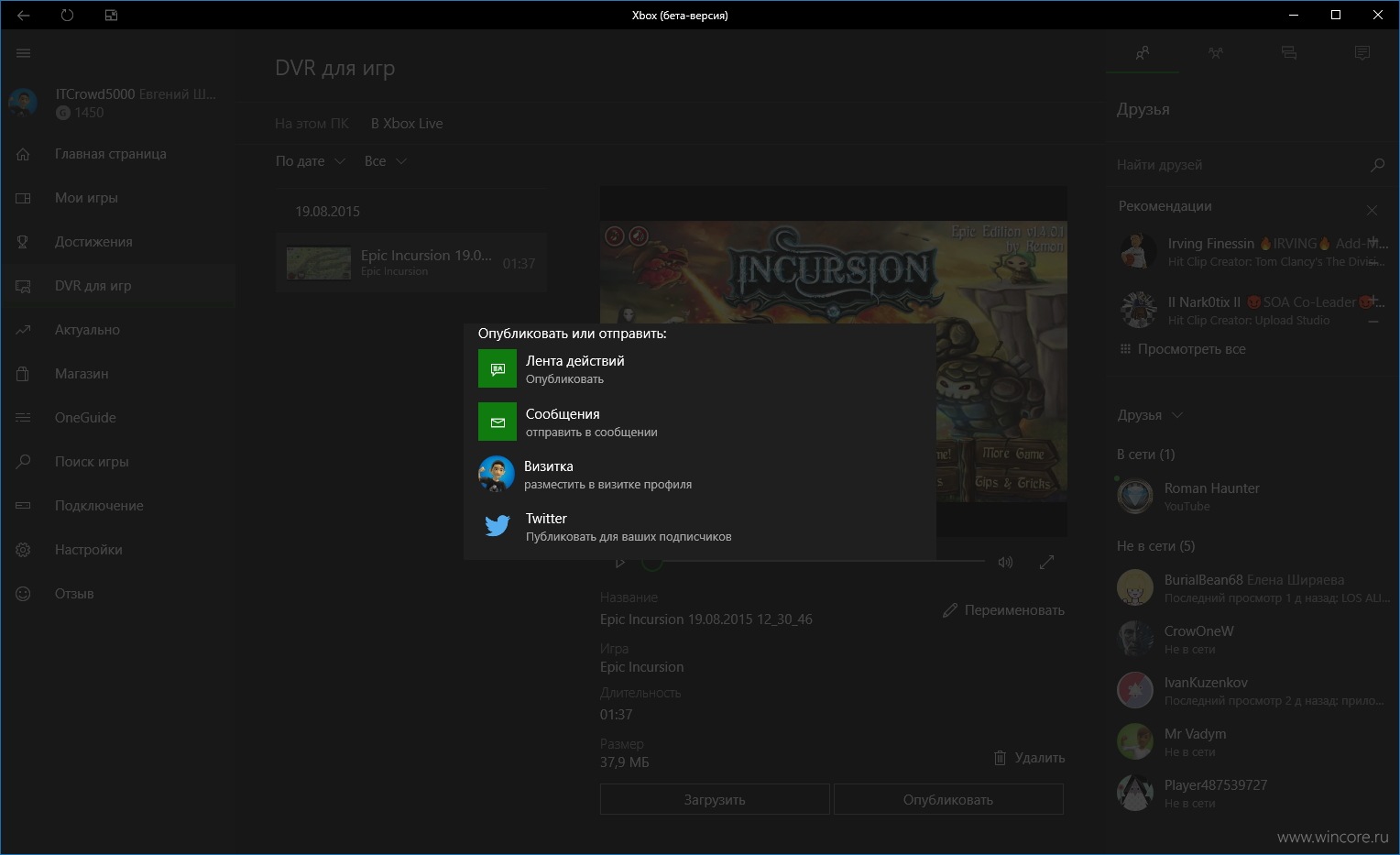Open Настройки gear icon
Viewport: 1400px width, 855px height.
[24, 550]
